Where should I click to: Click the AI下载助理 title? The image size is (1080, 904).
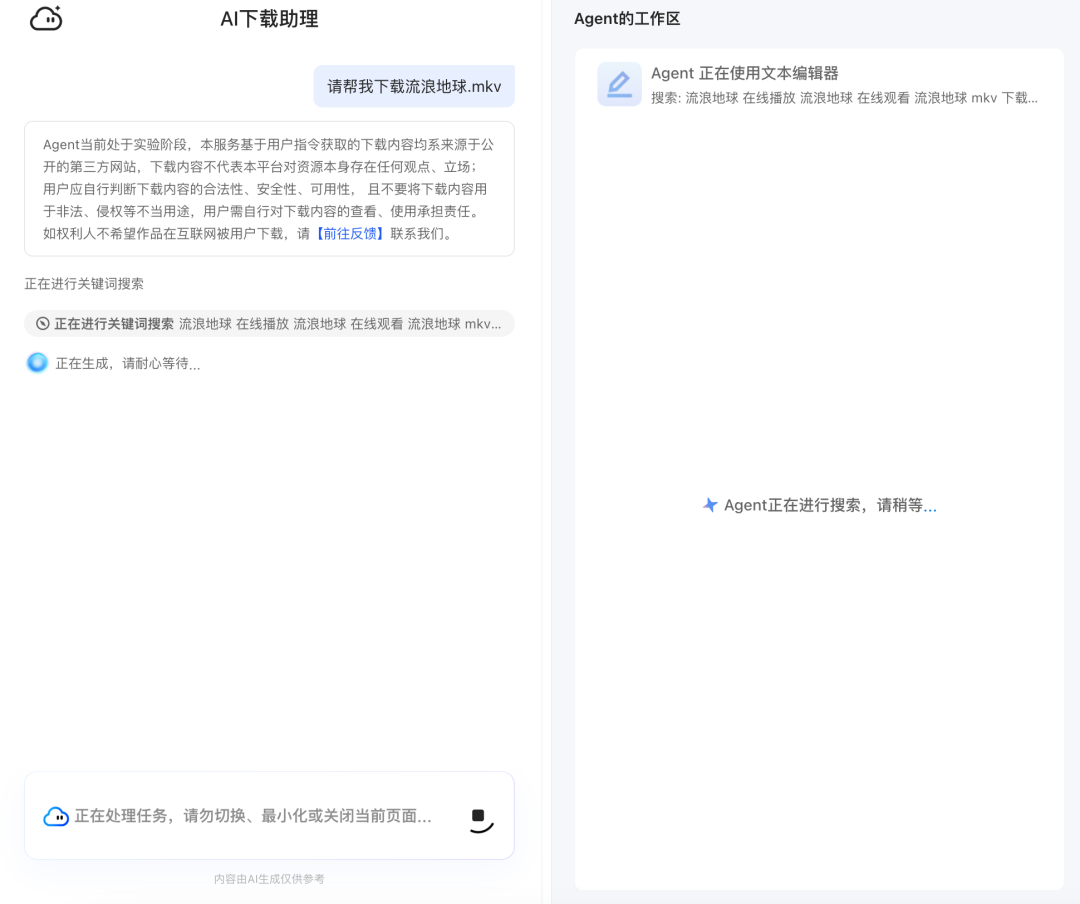pyautogui.click(x=269, y=19)
